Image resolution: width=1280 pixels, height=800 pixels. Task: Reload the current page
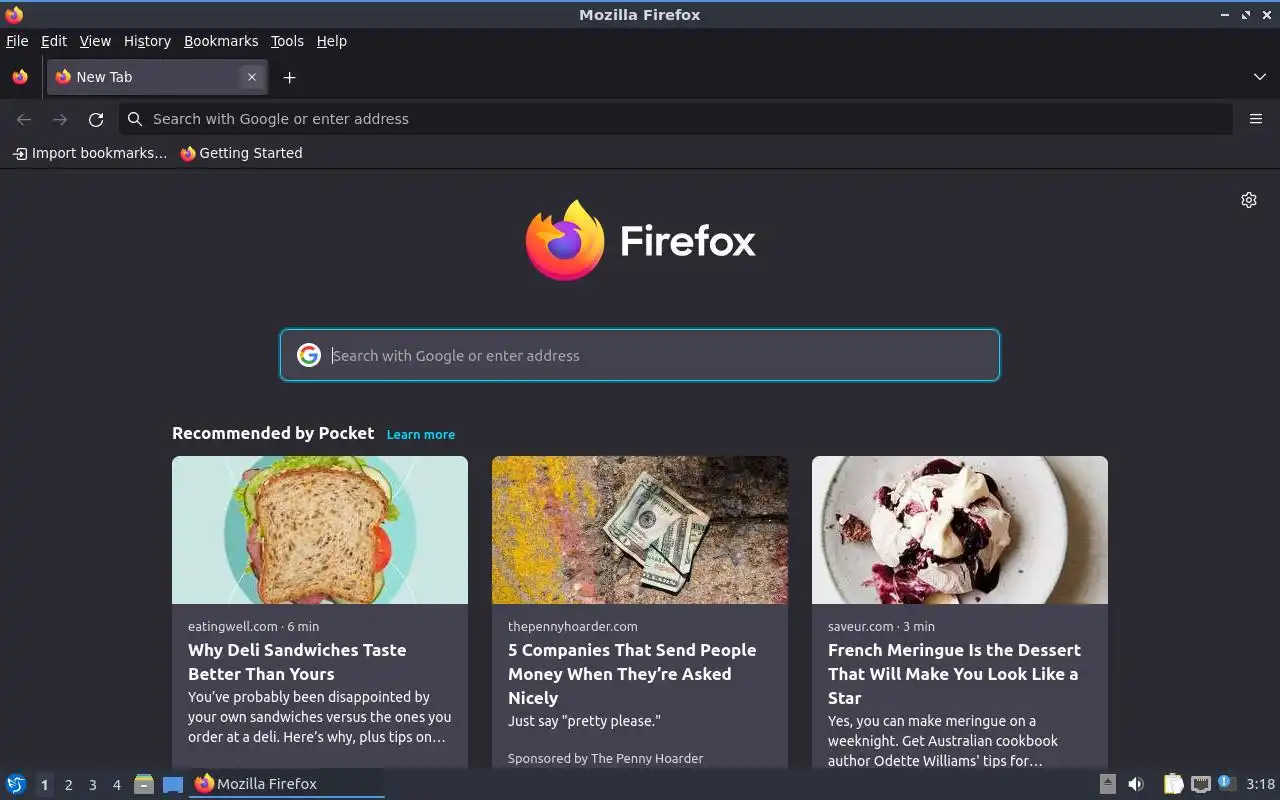(96, 119)
